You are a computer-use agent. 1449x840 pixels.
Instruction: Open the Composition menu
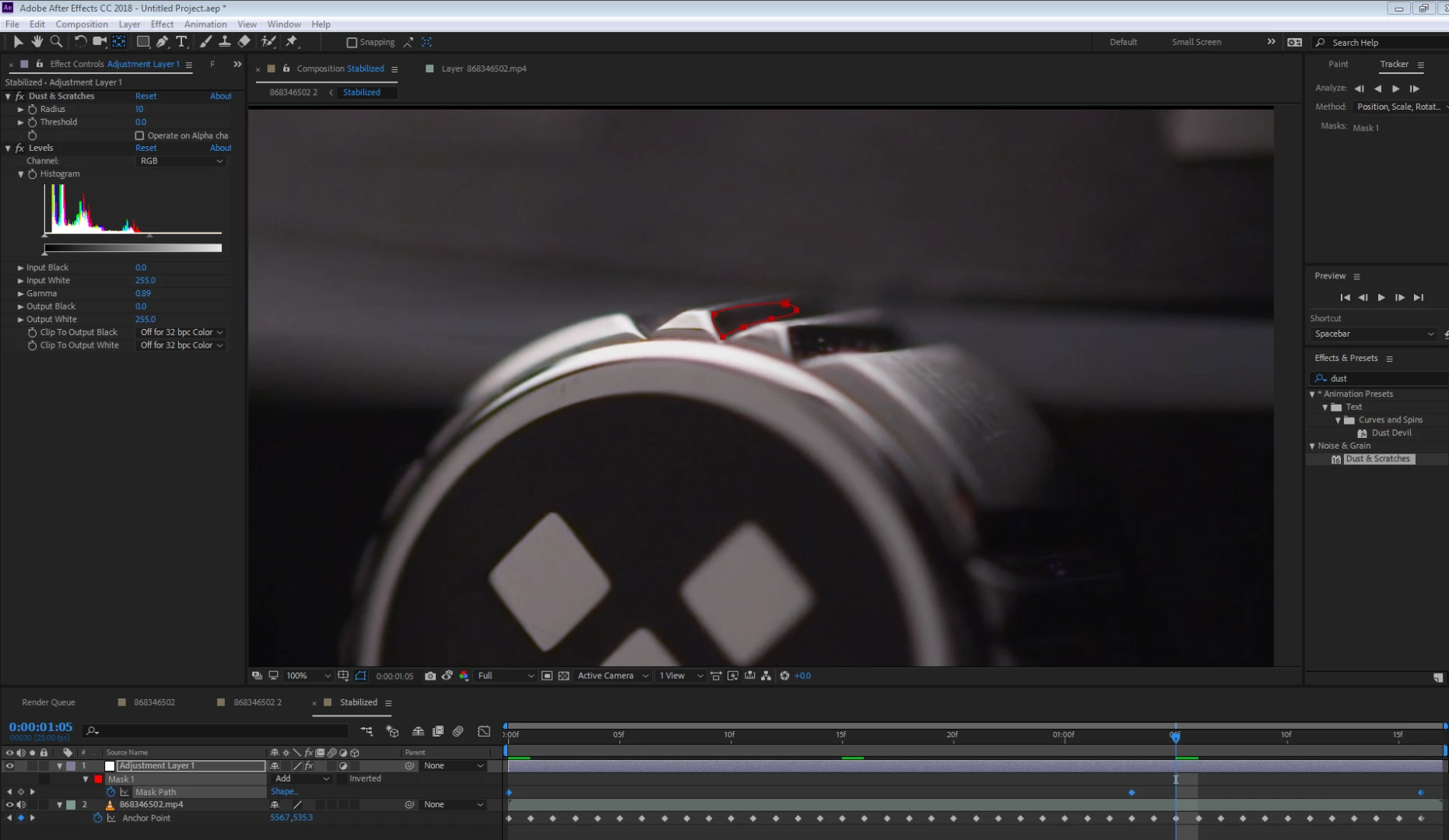(x=82, y=24)
